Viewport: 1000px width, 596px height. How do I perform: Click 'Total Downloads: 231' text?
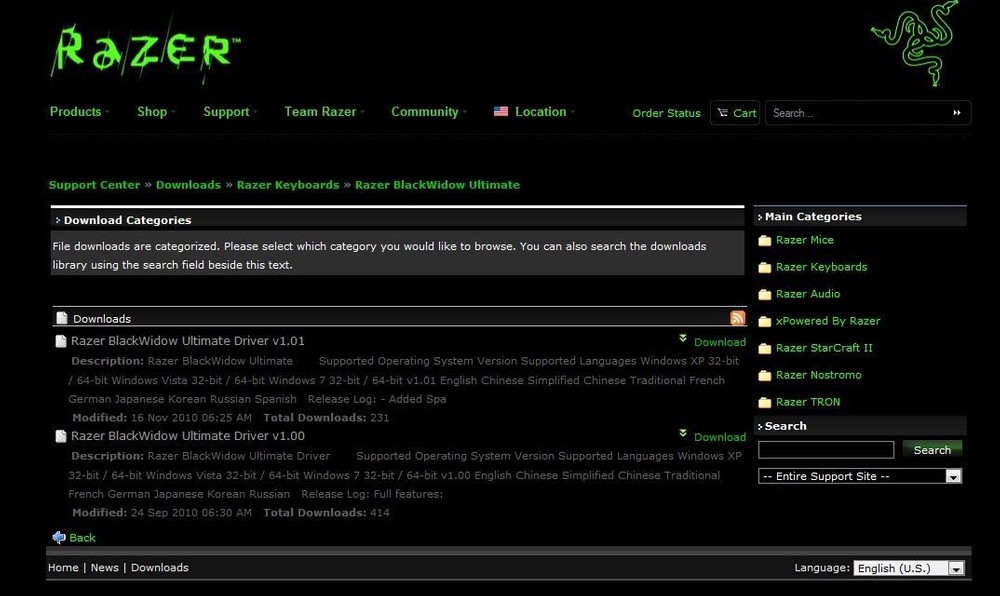click(x=326, y=418)
